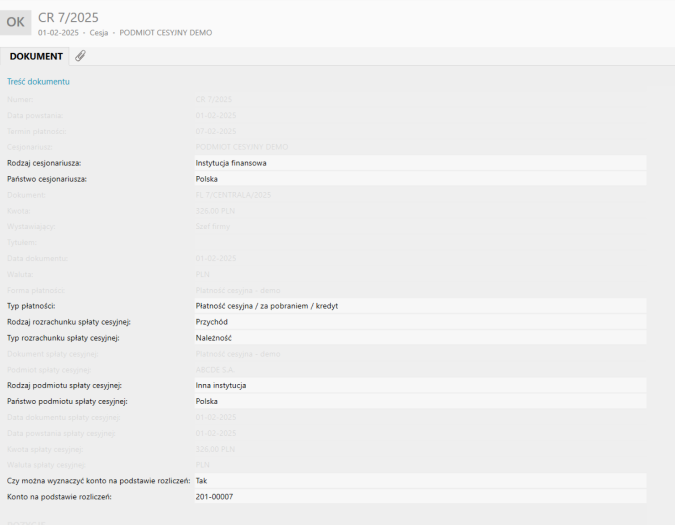Open the 'Rodzaj podmiotu spłaty cesyjnej' field
675x525 pixels.
(x=418, y=384)
